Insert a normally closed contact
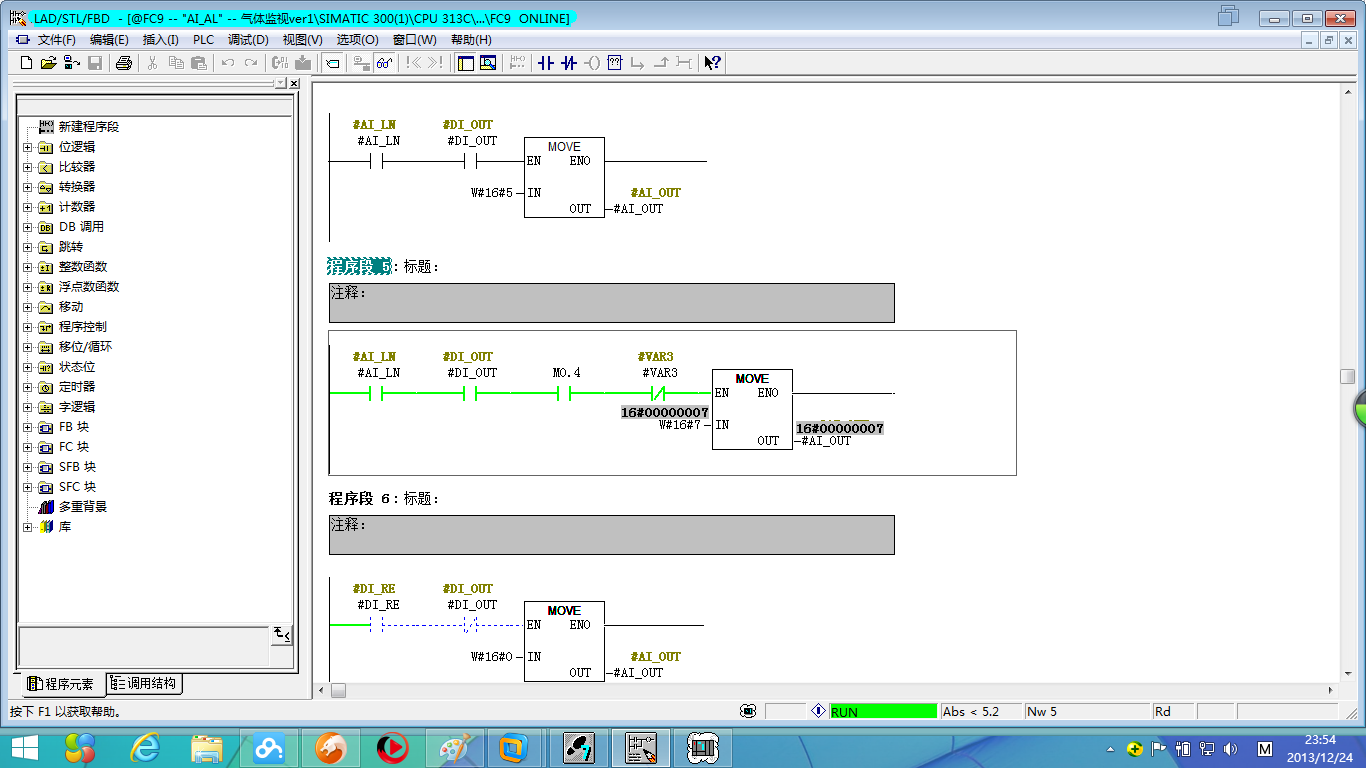Viewport: 1366px width, 768px height. click(569, 63)
